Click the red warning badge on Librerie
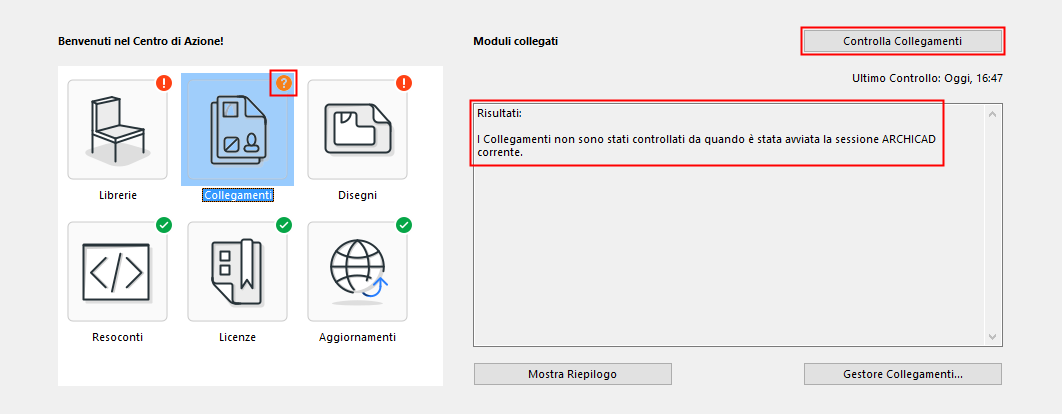 [164, 83]
